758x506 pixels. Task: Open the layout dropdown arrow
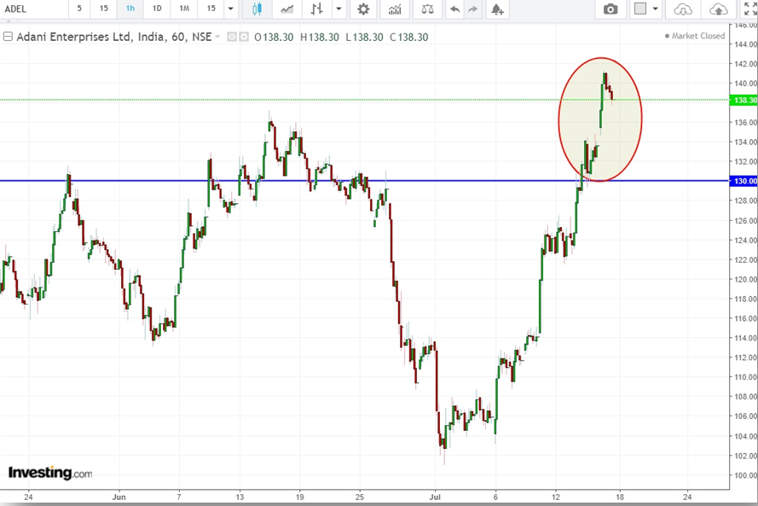[656, 9]
